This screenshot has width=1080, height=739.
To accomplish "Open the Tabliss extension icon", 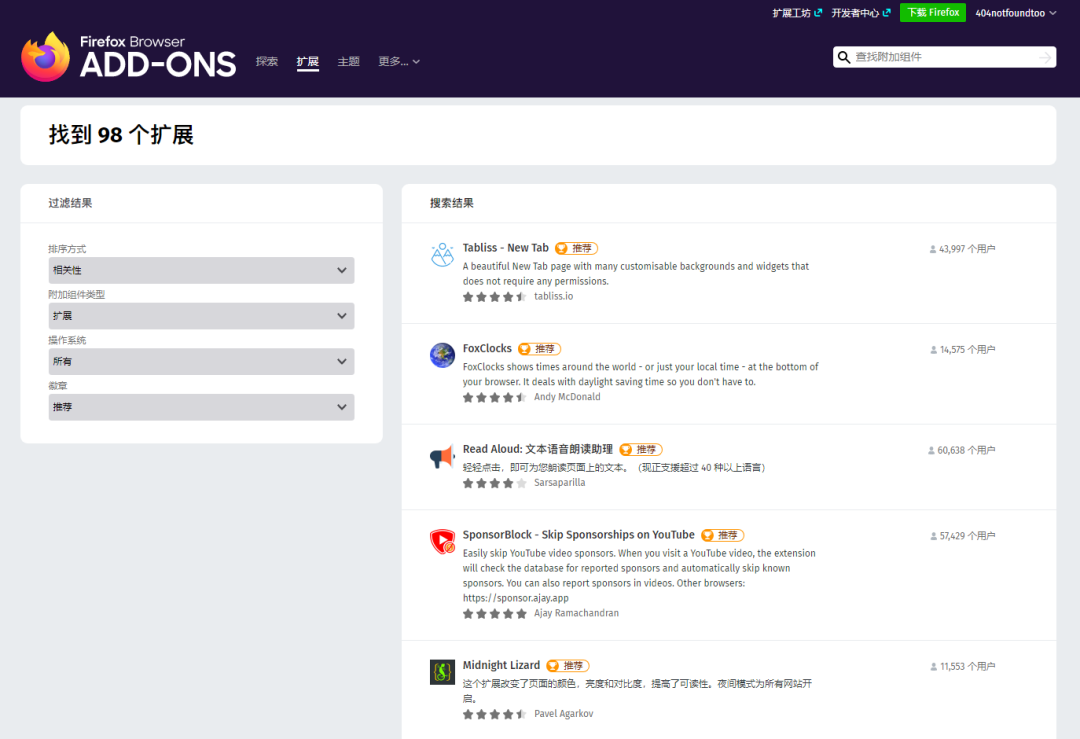I will [x=442, y=254].
